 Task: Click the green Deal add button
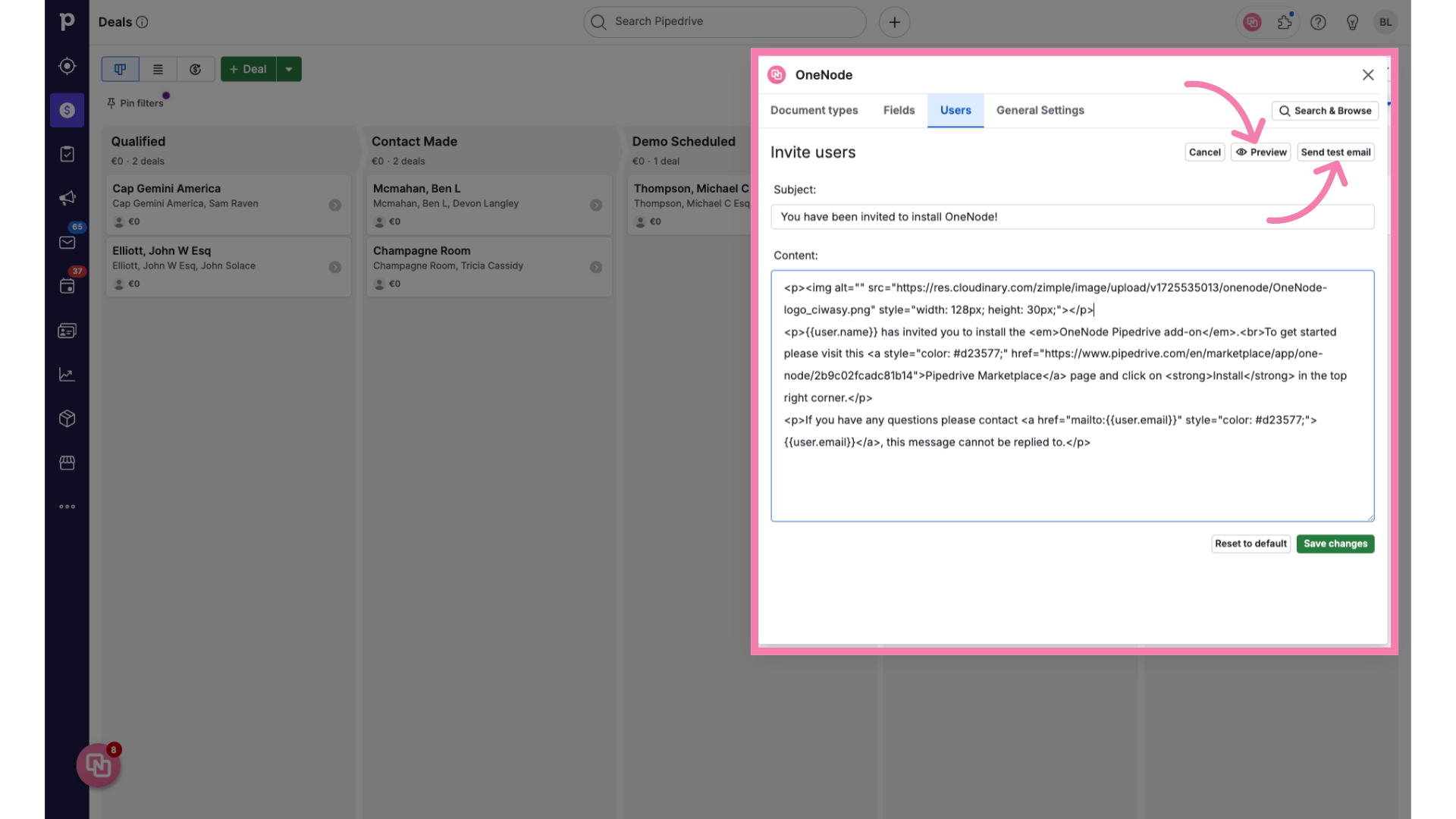pyautogui.click(x=248, y=69)
